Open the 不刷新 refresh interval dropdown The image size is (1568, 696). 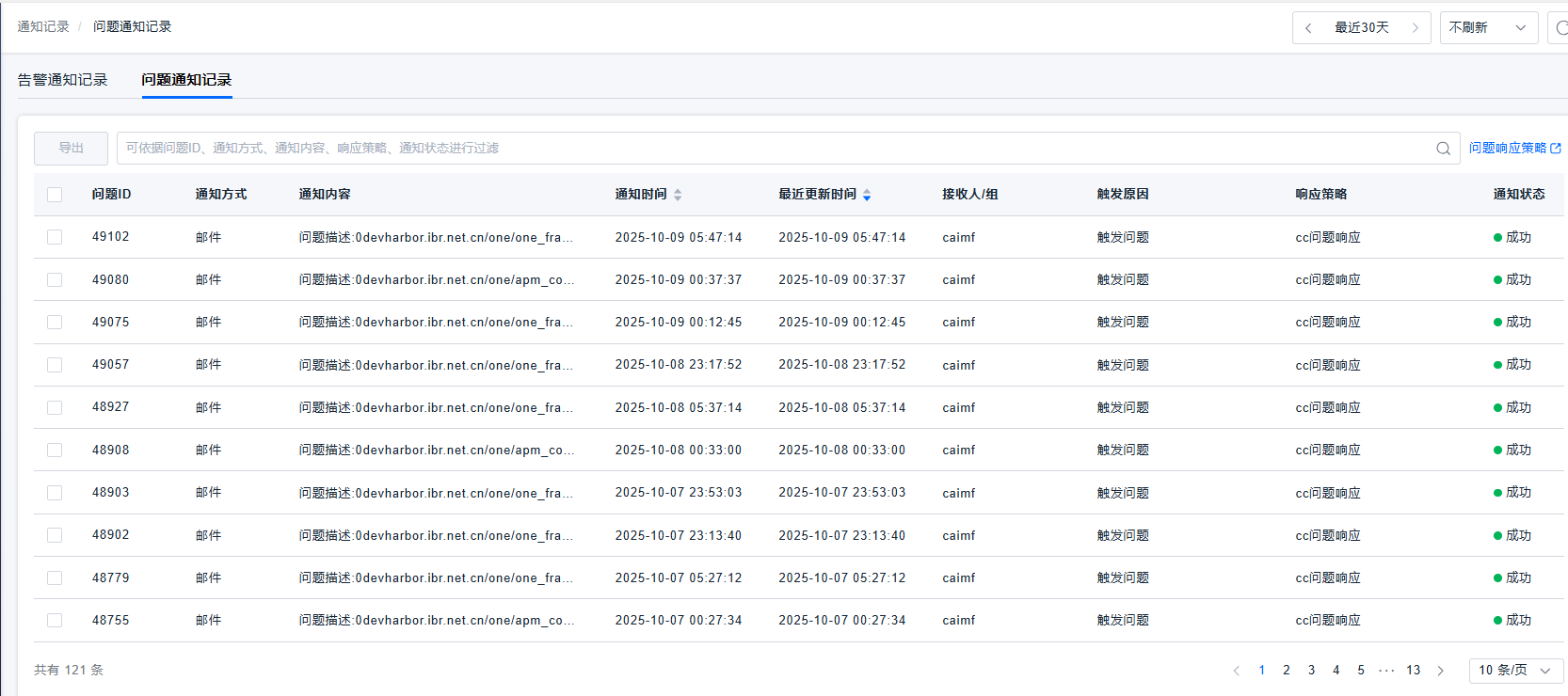(x=1488, y=28)
